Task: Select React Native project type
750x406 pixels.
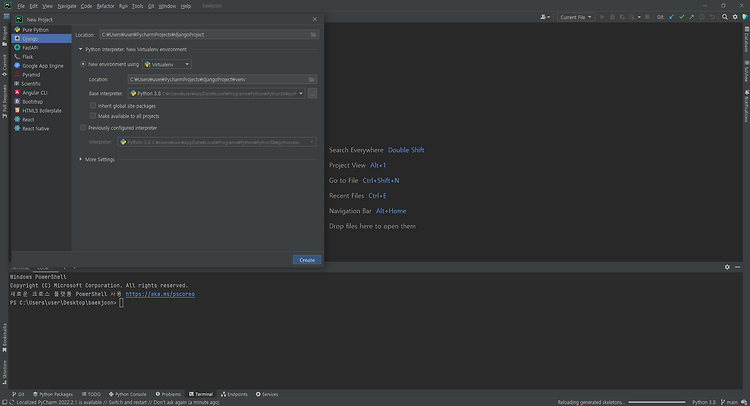Action: (x=41, y=129)
